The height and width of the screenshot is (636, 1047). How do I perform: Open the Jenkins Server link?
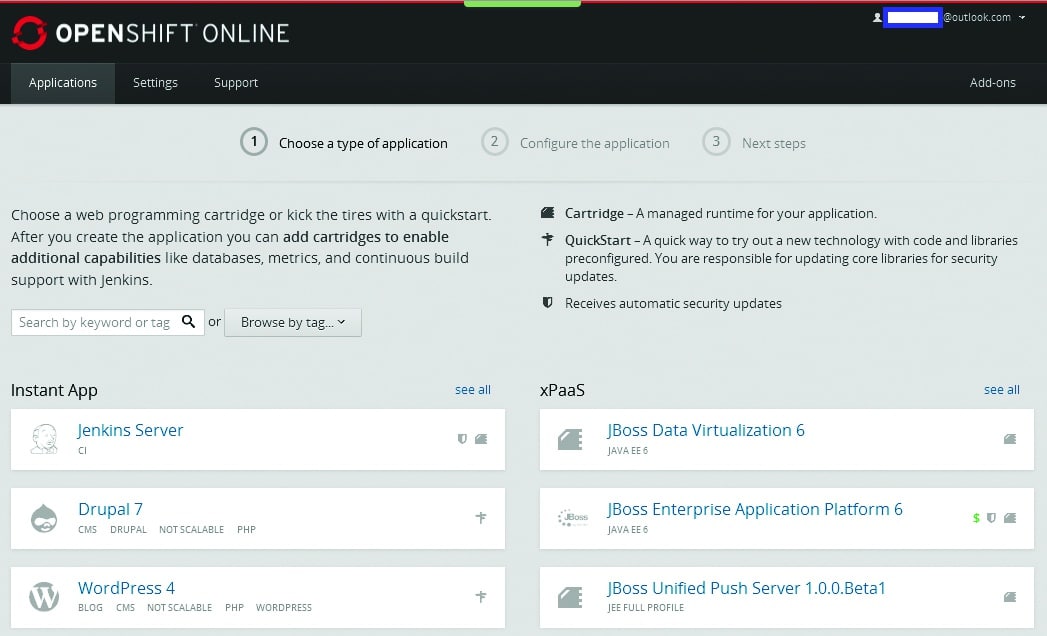pyautogui.click(x=131, y=430)
